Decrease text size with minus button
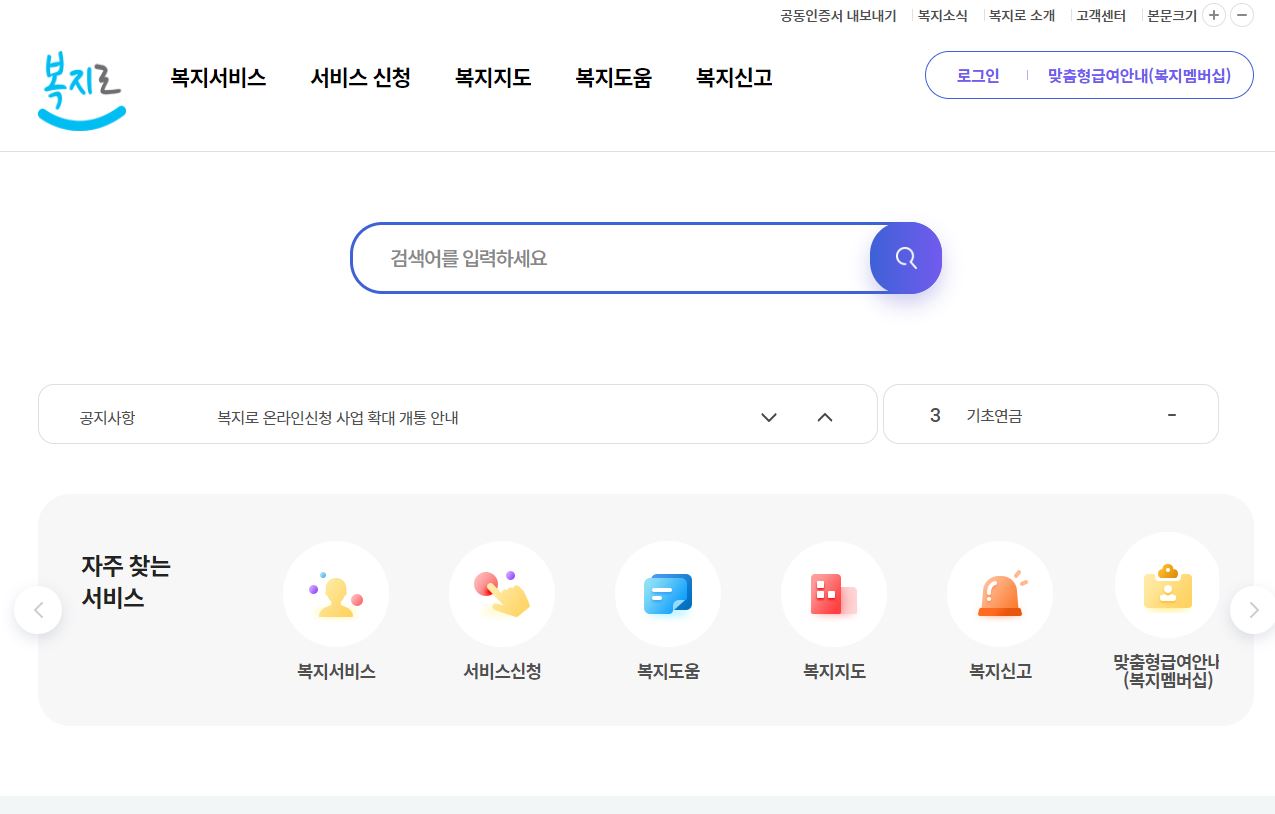The image size is (1275, 814). tap(1242, 15)
